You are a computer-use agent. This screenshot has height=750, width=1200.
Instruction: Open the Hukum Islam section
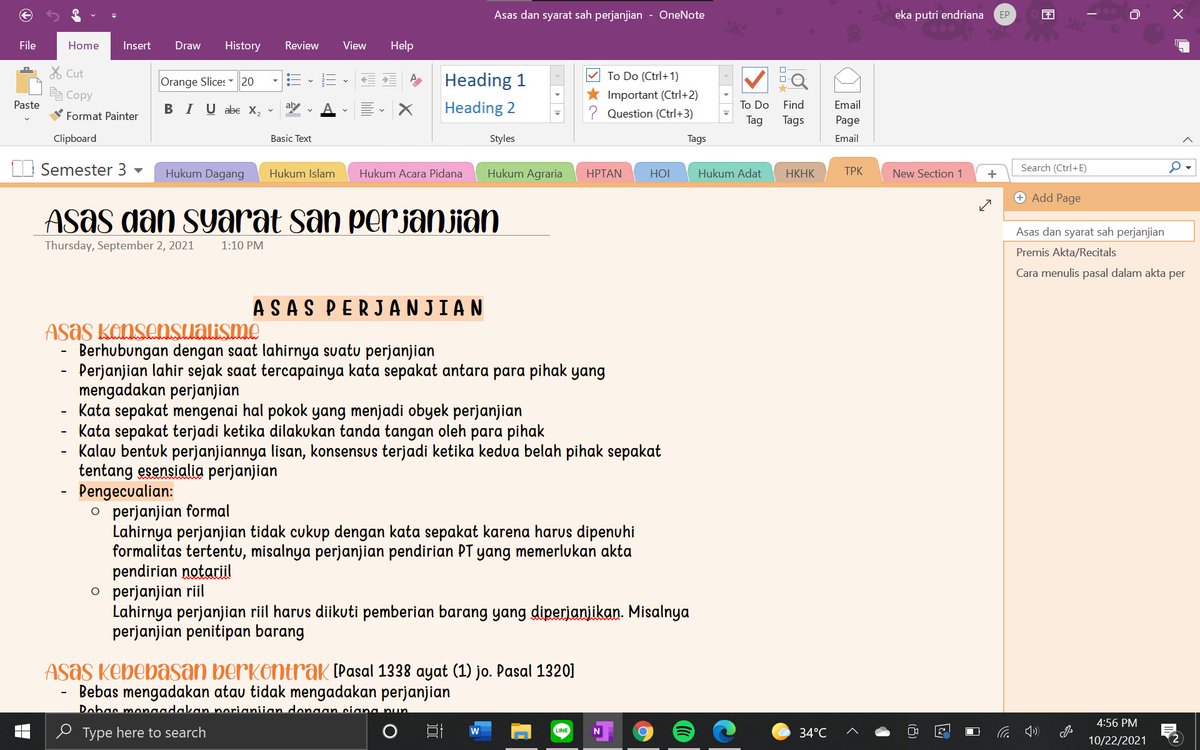click(302, 173)
